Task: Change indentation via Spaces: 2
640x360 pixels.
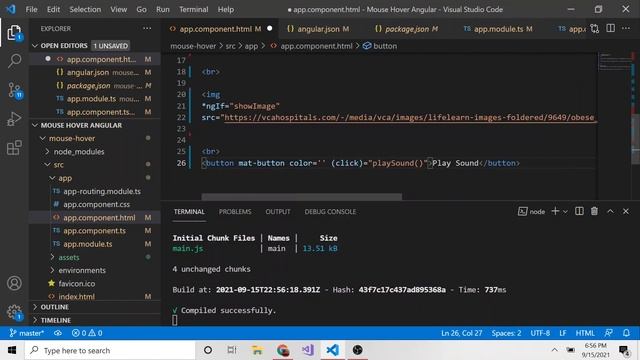Action: [x=506, y=333]
